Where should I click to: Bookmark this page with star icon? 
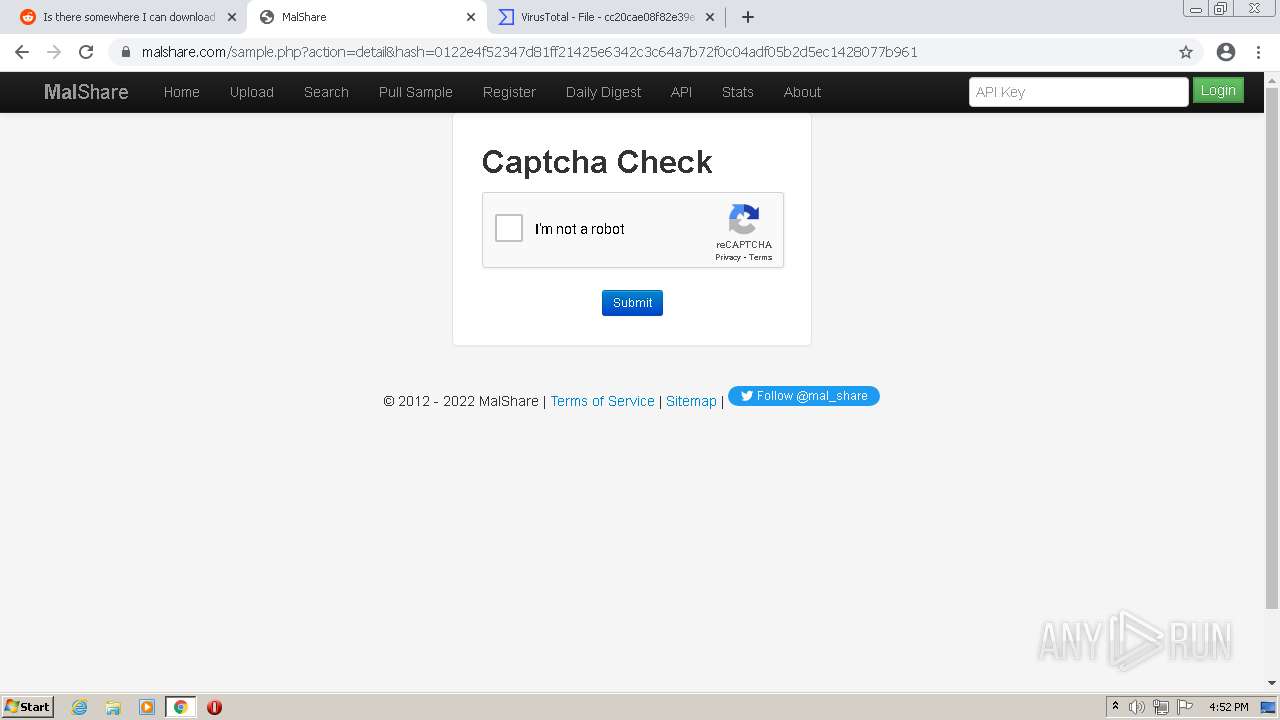coord(1186,52)
